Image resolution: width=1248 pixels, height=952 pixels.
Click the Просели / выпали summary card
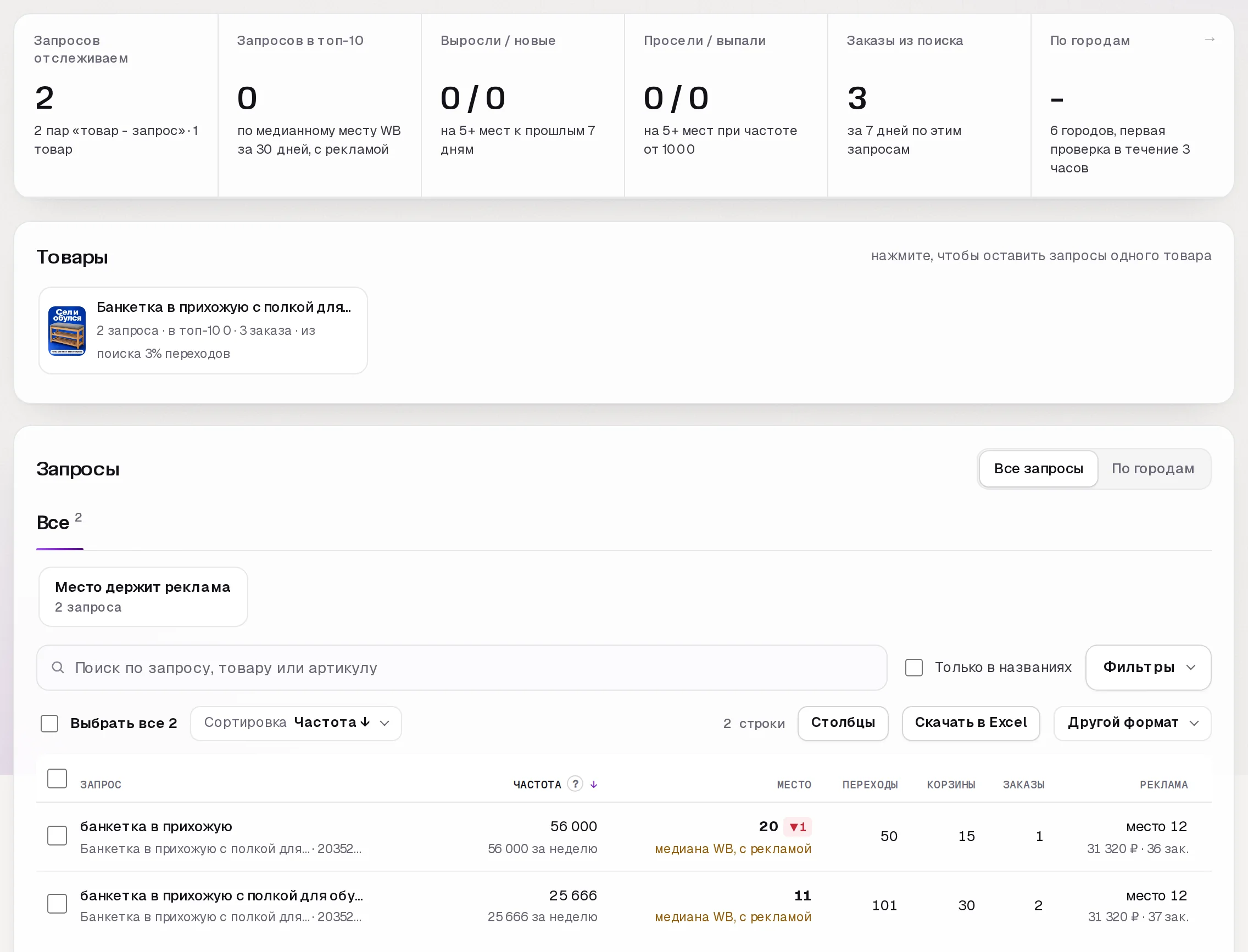[726, 105]
